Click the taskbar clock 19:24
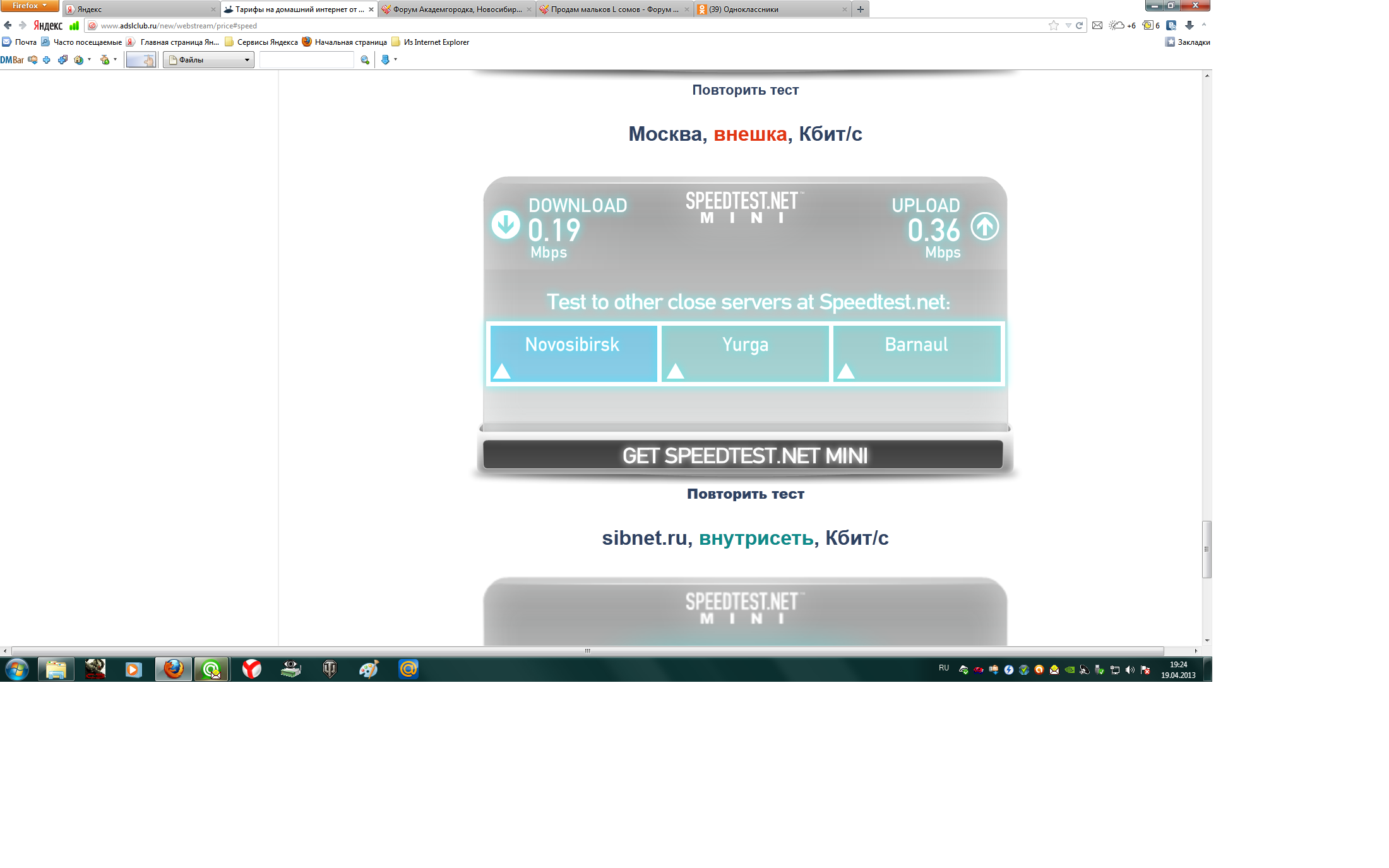The image size is (1389, 868). pos(1178,670)
